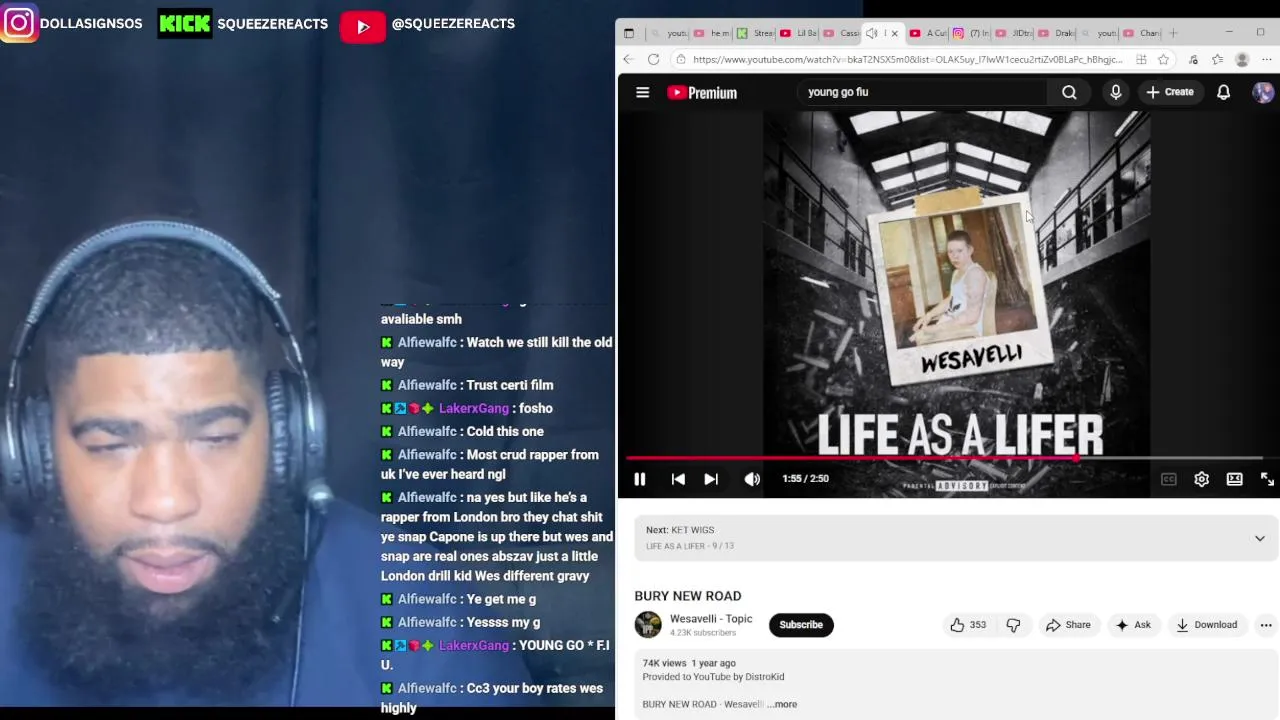The image size is (1280, 720).
Task: Open YouTube hamburger guide menu
Action: coord(643,92)
